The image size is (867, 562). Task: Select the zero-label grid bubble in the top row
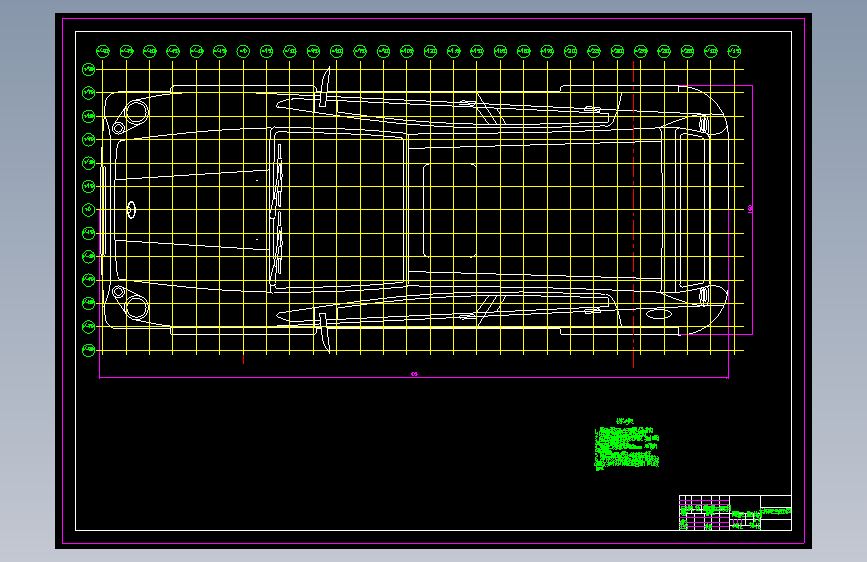[243, 51]
